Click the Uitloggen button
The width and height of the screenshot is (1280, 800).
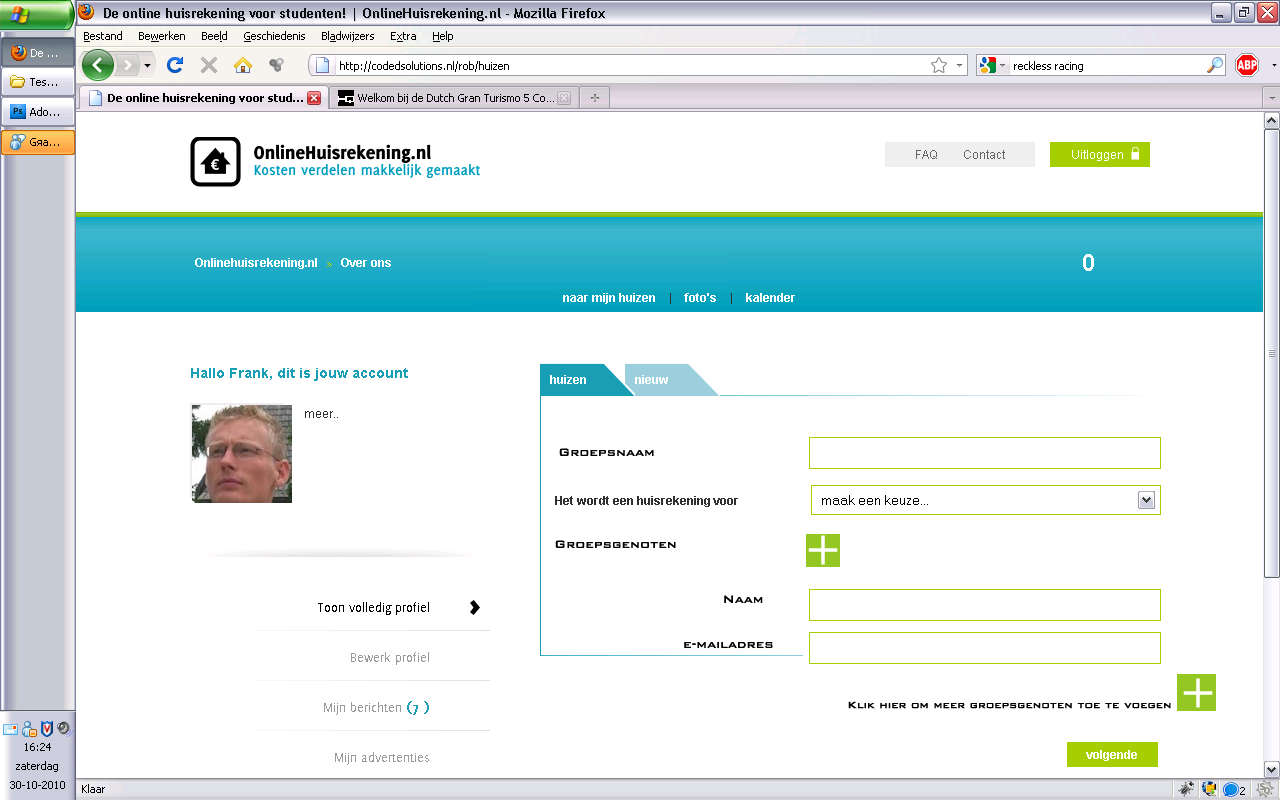(x=1099, y=155)
